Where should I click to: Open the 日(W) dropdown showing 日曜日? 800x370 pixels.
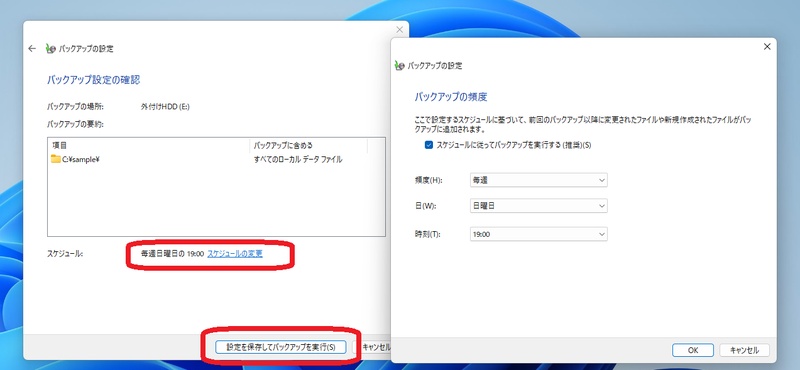tap(538, 206)
